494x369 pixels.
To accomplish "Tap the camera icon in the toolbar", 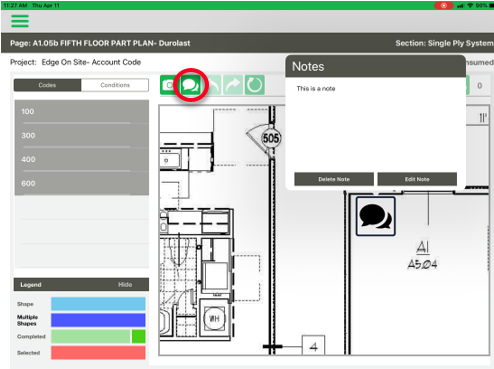I will point(168,85).
